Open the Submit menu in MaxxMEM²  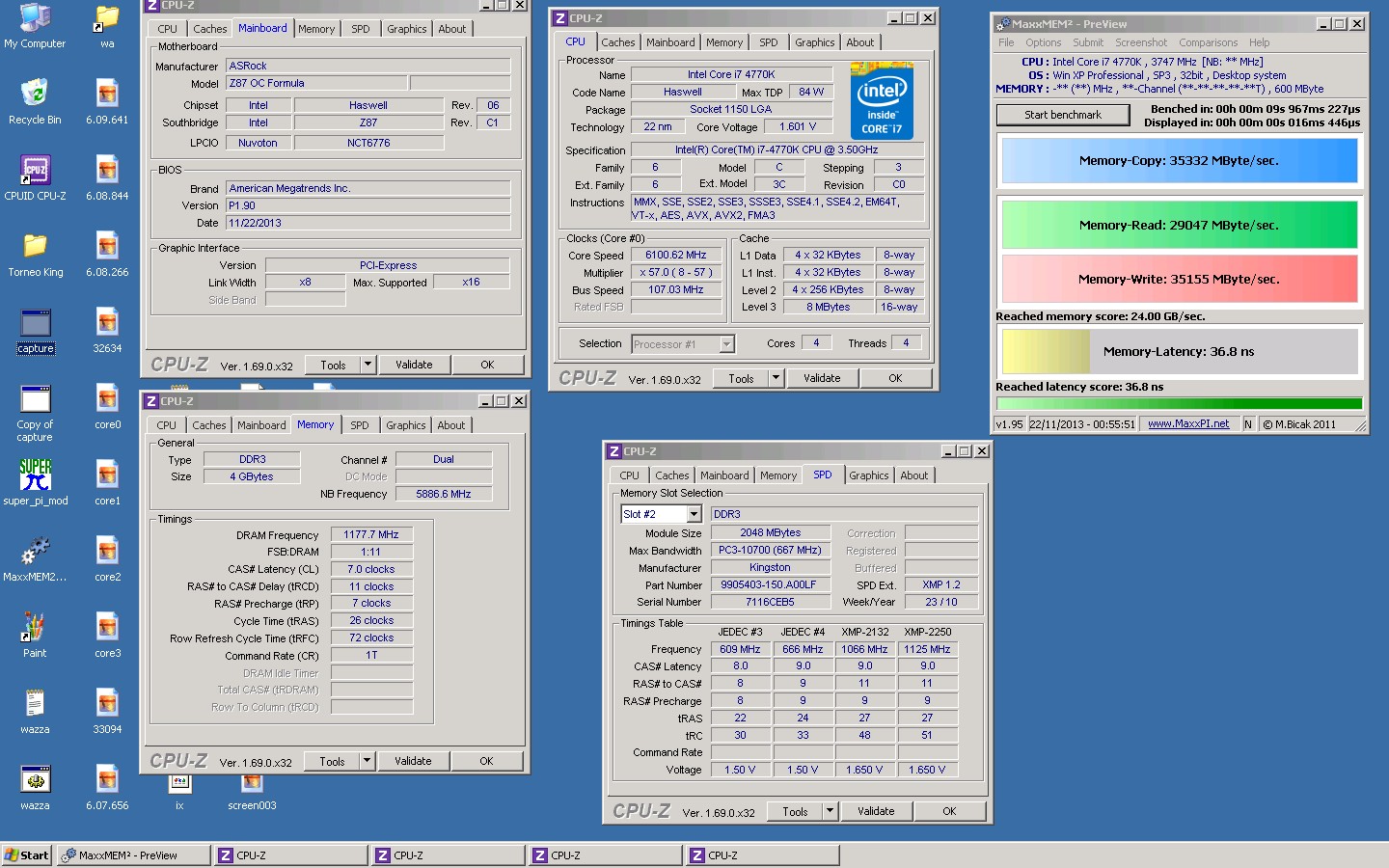tap(1088, 42)
